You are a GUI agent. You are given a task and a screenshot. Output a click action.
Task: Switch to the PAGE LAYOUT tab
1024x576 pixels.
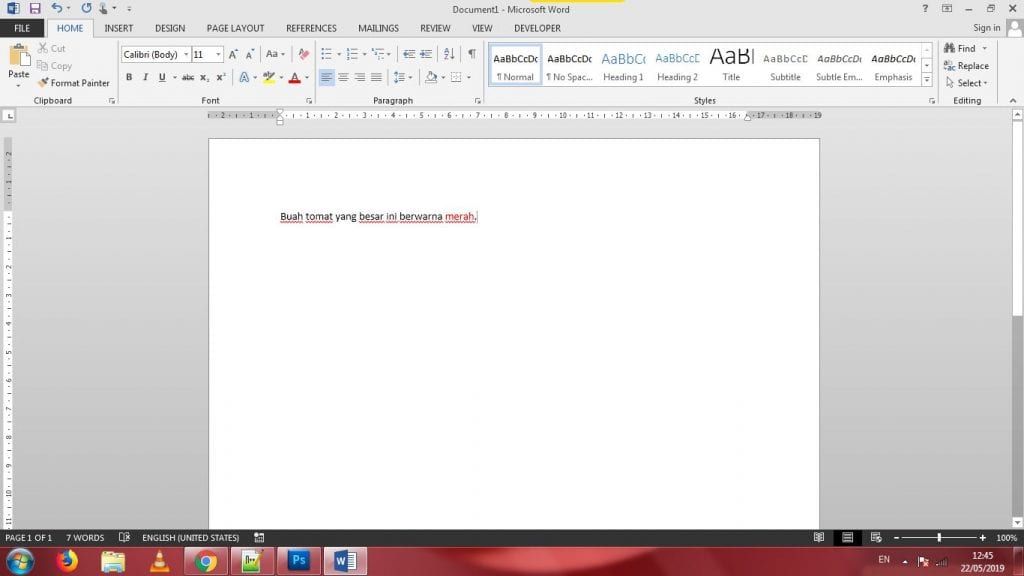[235, 28]
